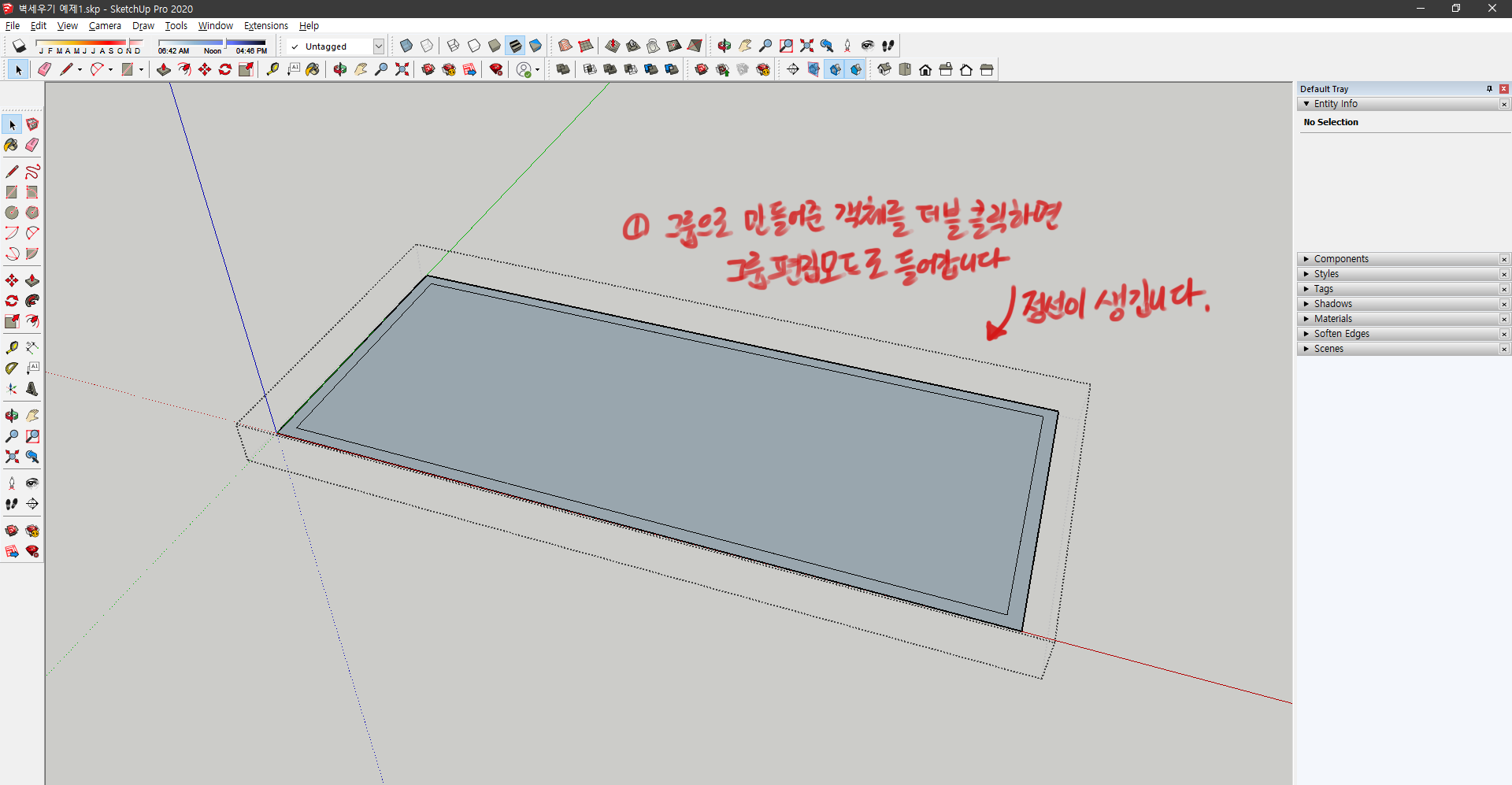
Task: Select the Orbit camera tool
Action: 11,415
